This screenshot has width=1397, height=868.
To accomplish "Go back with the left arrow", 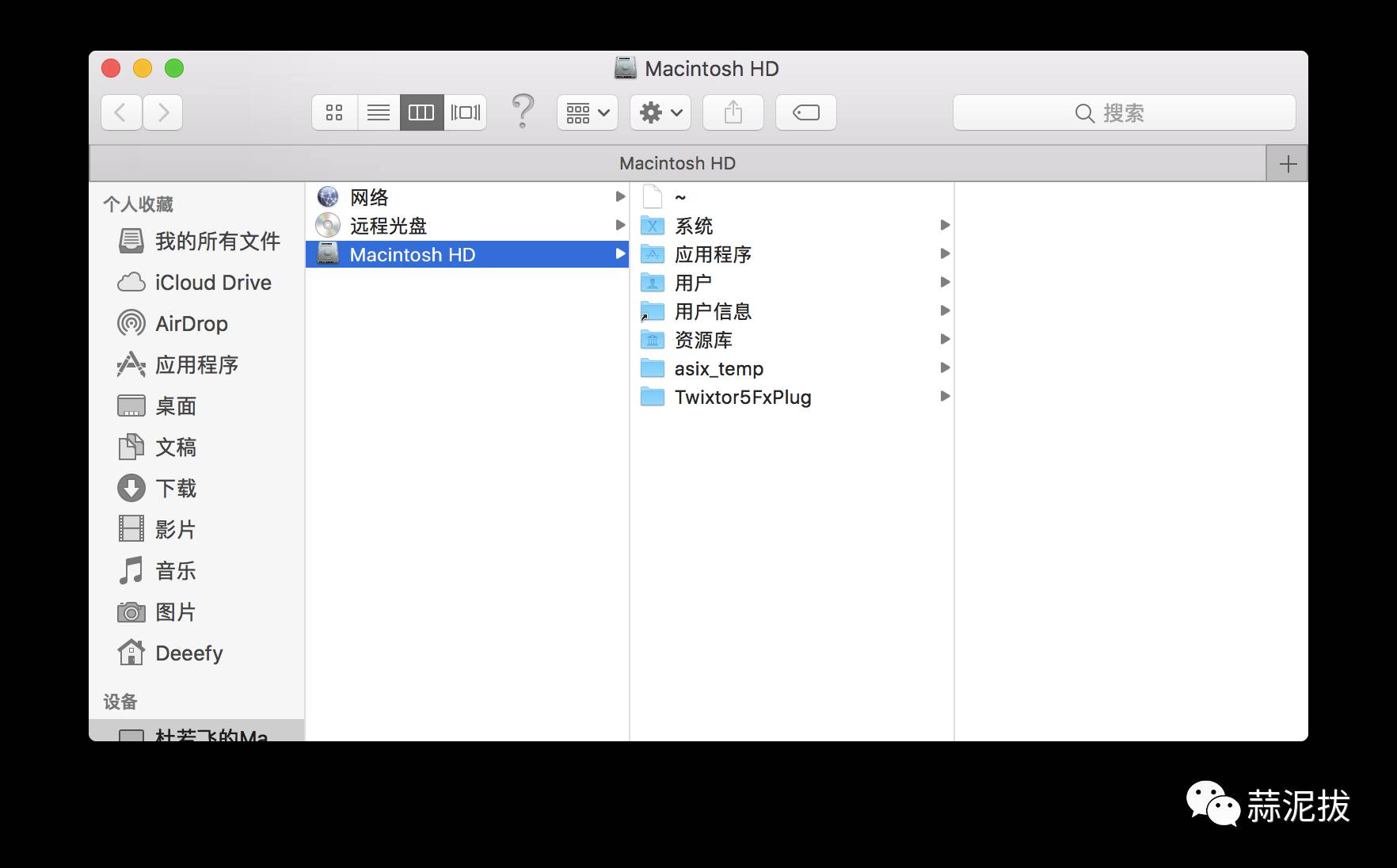I will pyautogui.click(x=121, y=112).
